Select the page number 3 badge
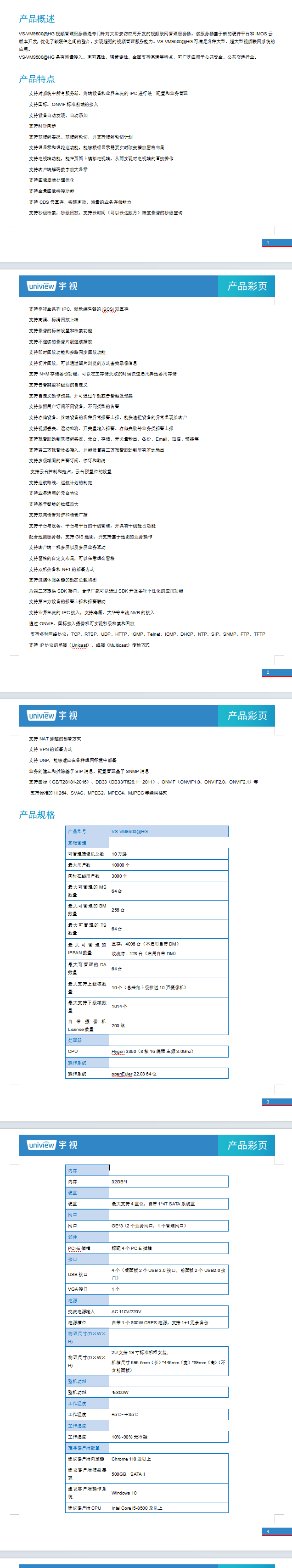Viewport: 292px width, 1568px height. point(277,1102)
